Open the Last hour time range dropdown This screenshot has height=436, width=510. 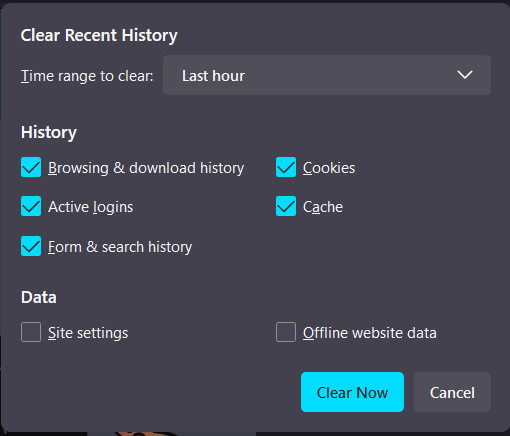click(x=327, y=75)
